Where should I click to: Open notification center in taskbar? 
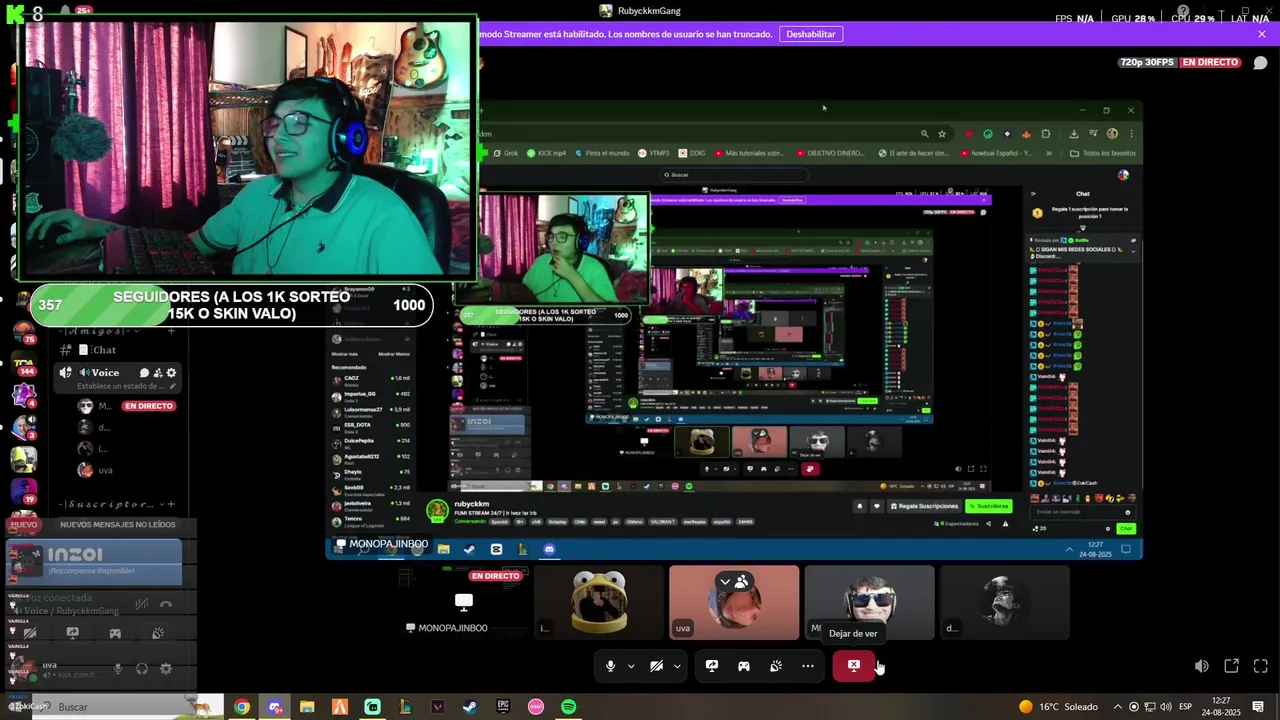coord(1258,707)
